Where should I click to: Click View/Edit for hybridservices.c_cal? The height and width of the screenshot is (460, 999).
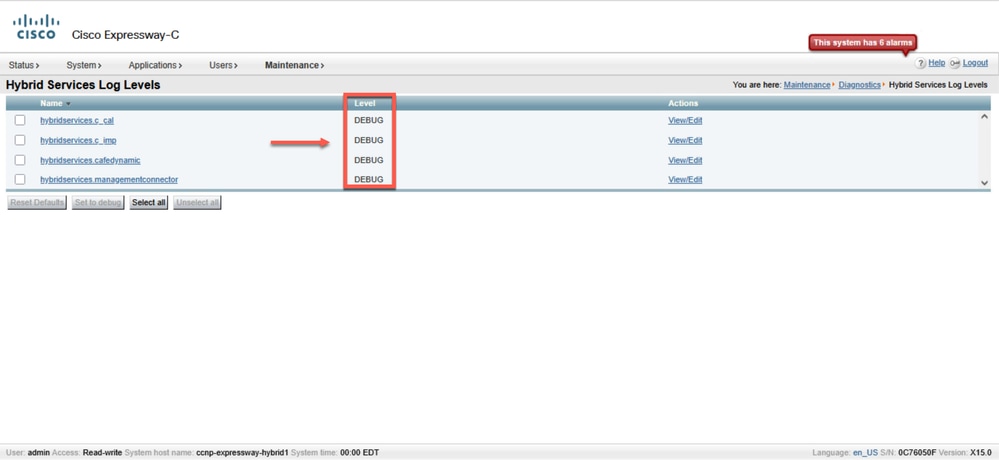pos(685,120)
